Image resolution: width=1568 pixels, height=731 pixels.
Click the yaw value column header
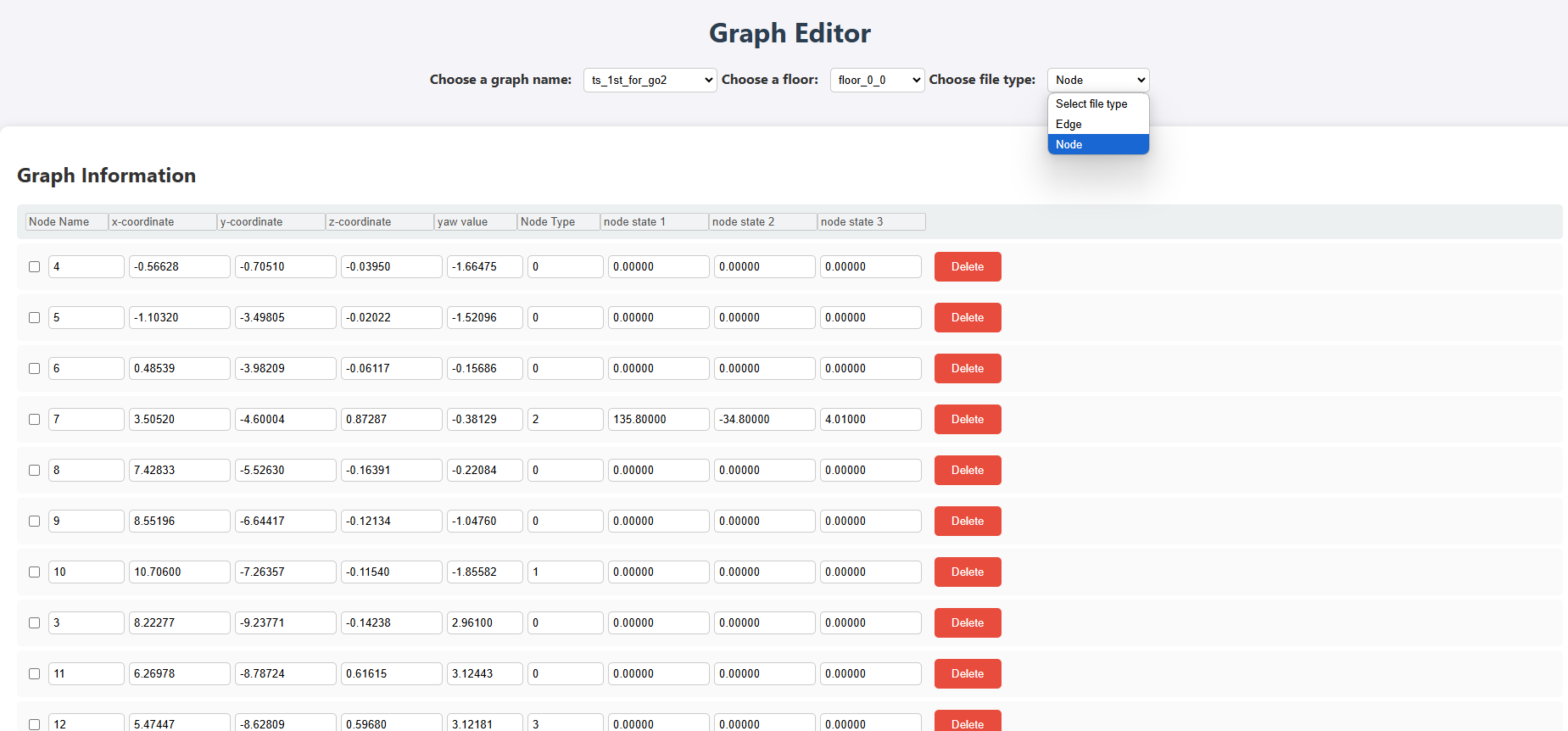tap(476, 221)
